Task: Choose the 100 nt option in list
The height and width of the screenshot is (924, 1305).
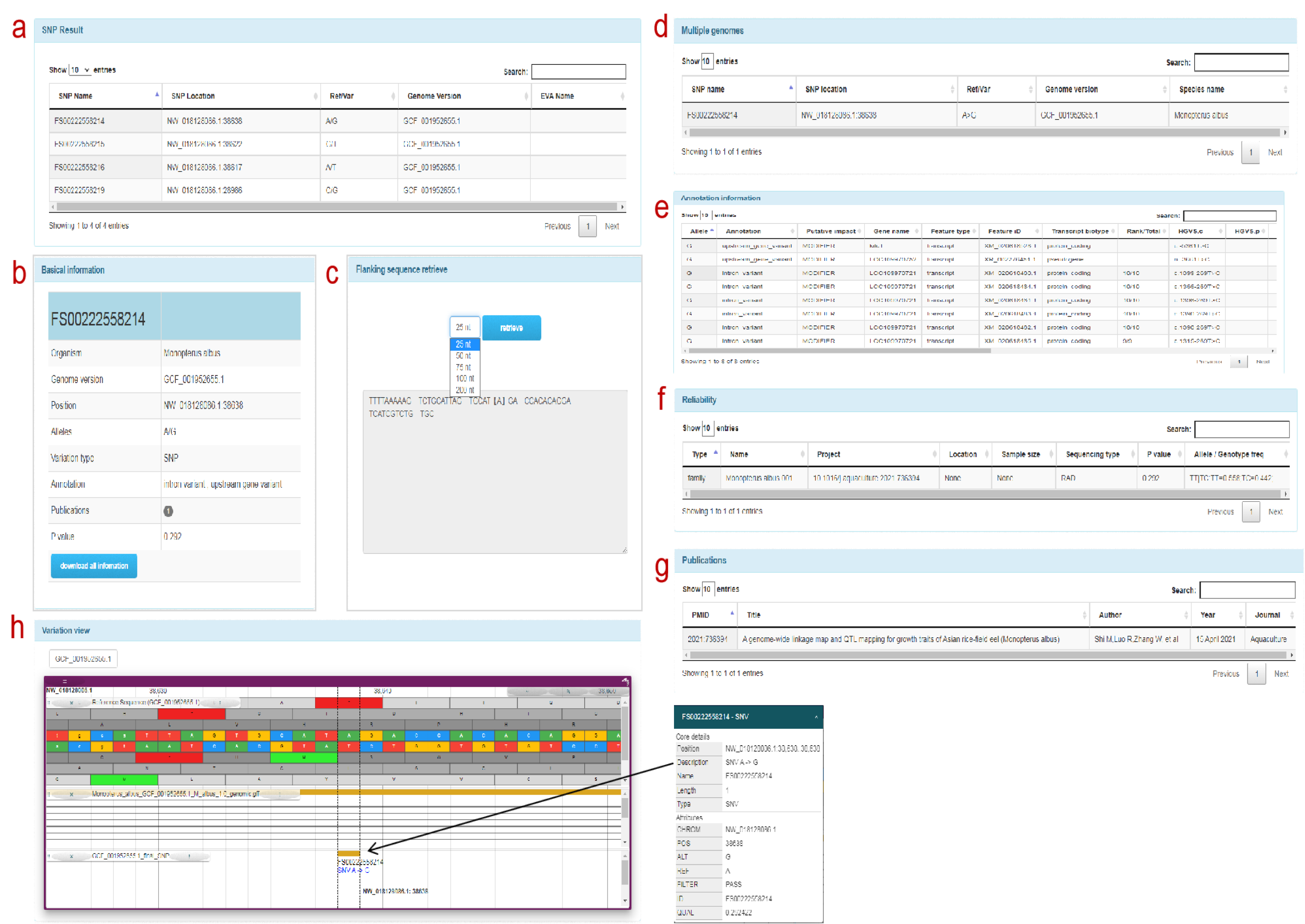Action: (464, 378)
